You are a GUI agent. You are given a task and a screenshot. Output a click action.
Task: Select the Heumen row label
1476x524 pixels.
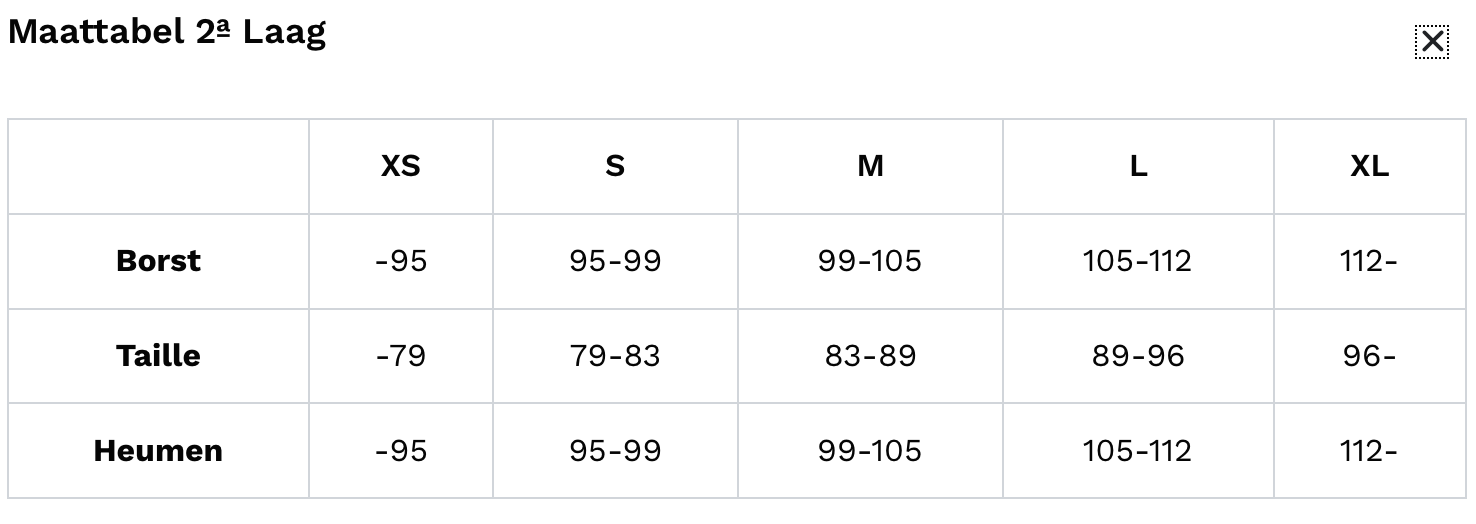coord(158,451)
